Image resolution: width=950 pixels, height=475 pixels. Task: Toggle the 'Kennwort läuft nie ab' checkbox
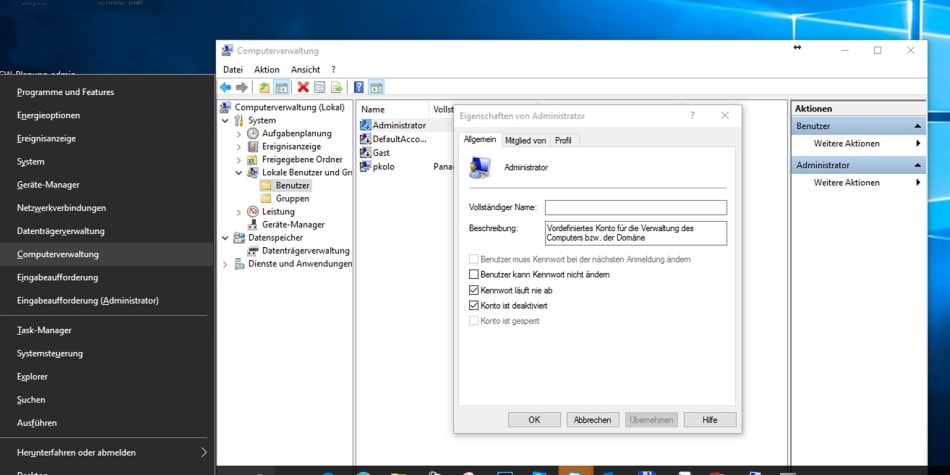[474, 290]
